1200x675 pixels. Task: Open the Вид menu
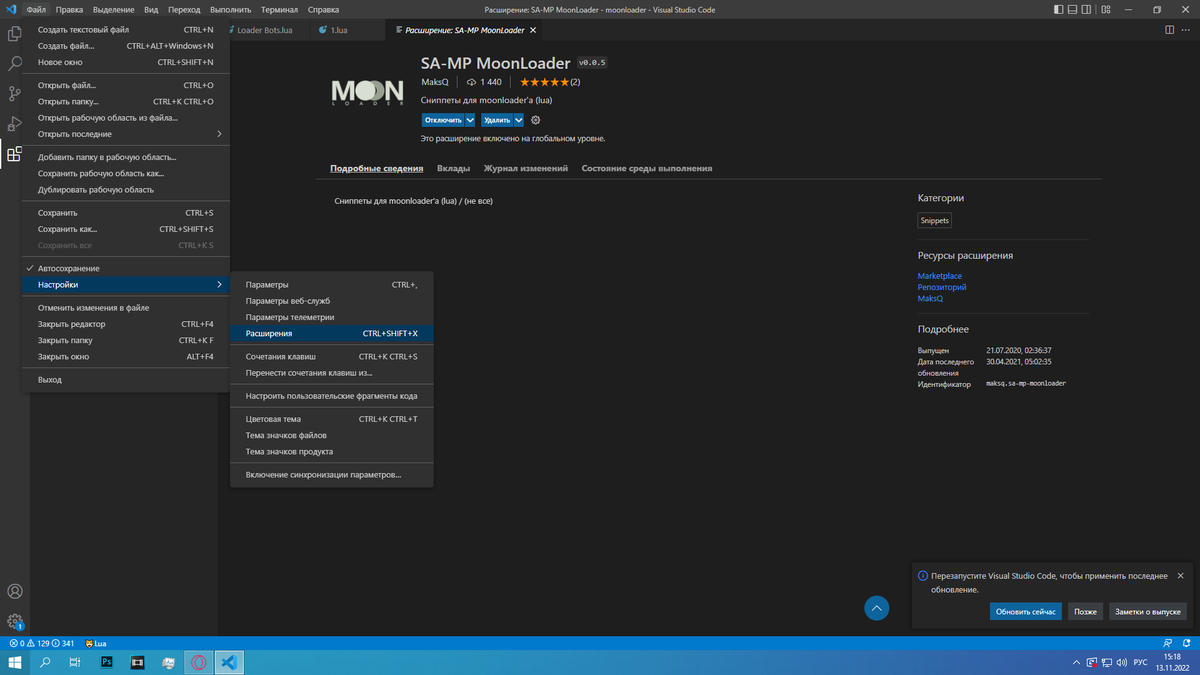pyautogui.click(x=151, y=9)
